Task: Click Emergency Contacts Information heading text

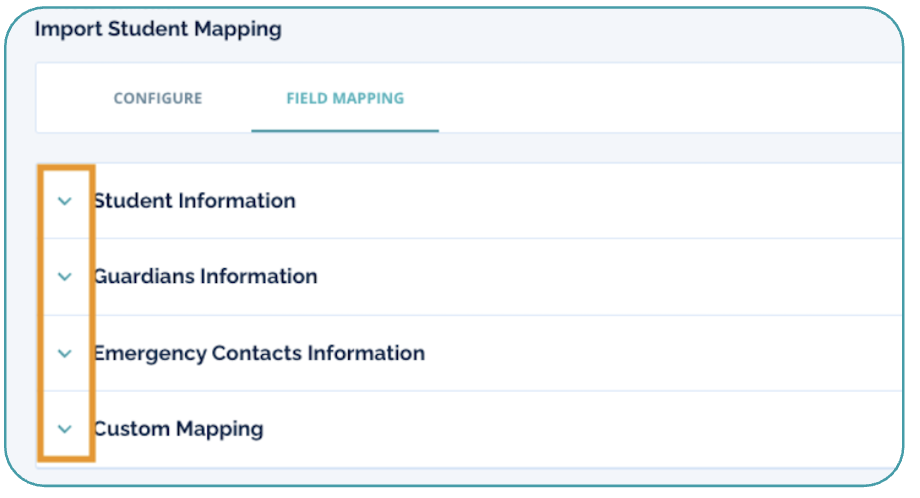Action: 259,353
